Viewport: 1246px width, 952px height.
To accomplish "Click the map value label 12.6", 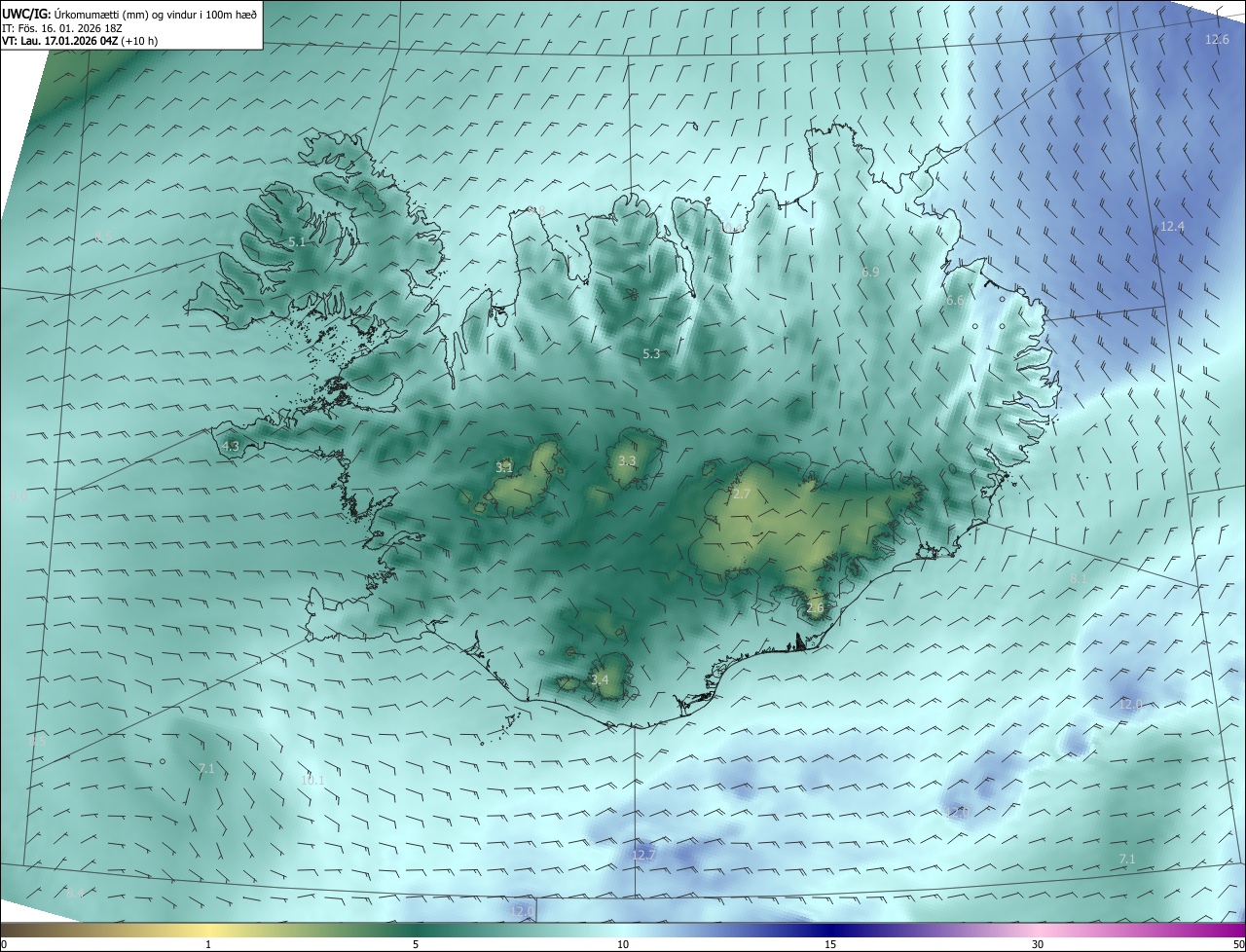I will coord(1217,40).
